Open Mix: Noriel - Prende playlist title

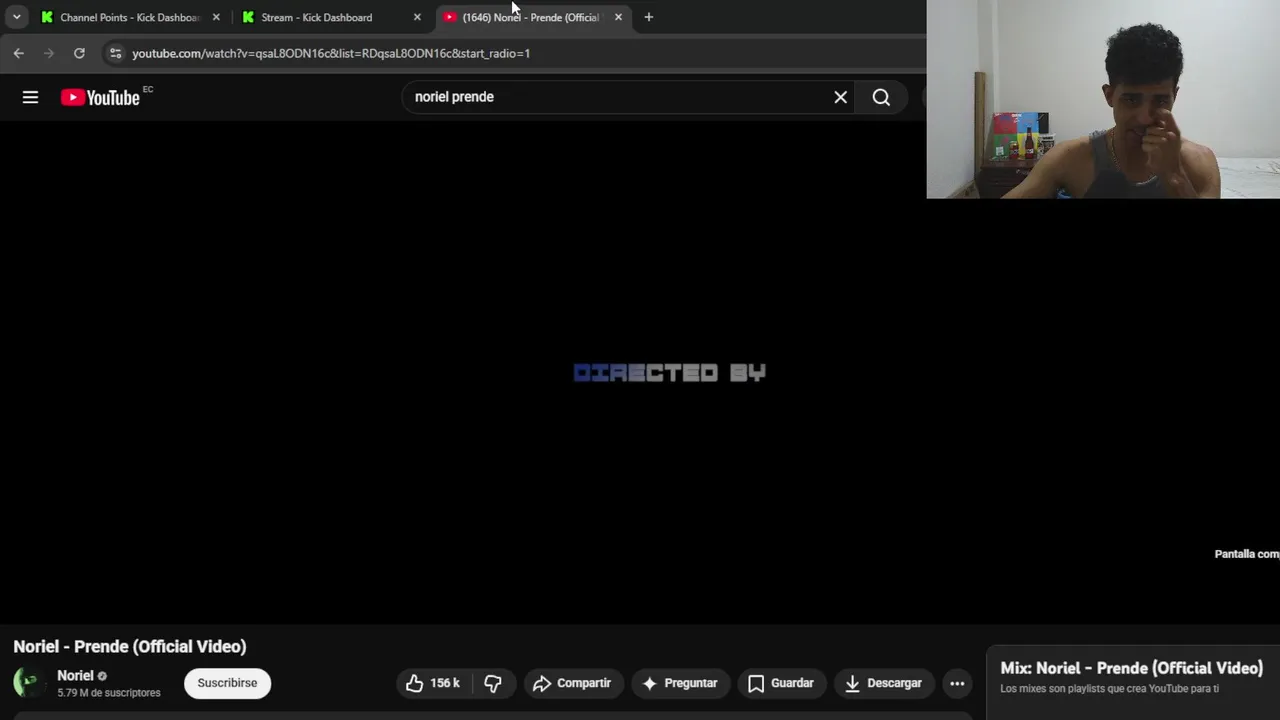pyautogui.click(x=1132, y=668)
